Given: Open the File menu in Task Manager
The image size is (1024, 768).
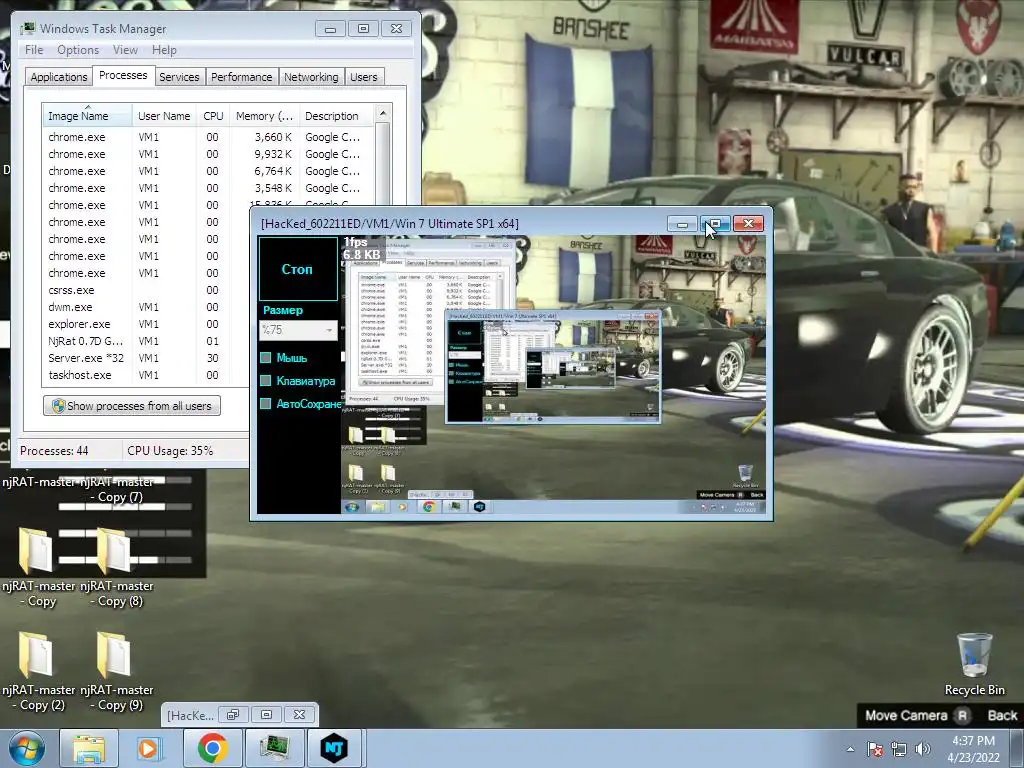Looking at the screenshot, I should 34,50.
